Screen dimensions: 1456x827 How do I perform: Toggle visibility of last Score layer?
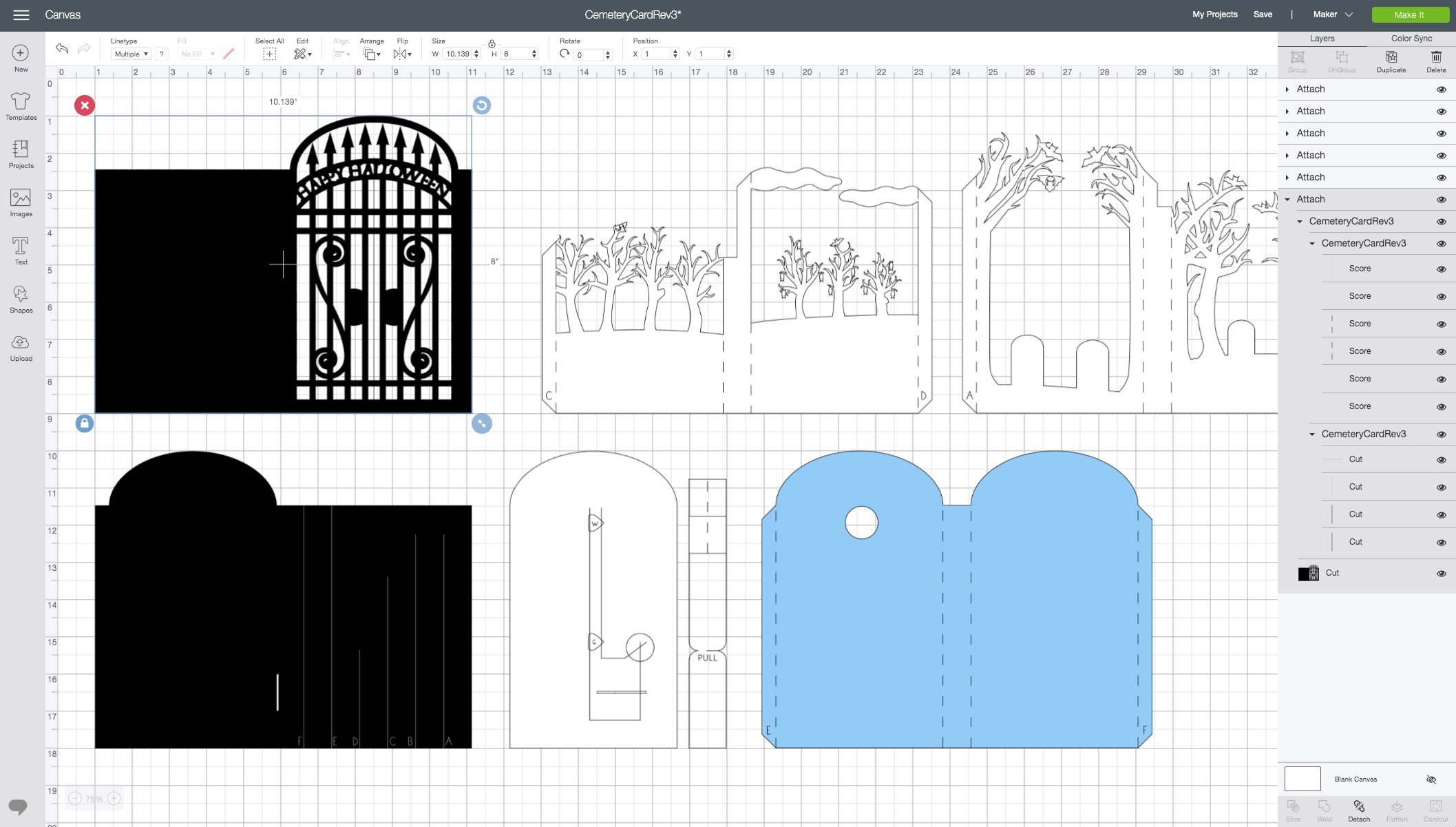(1441, 407)
